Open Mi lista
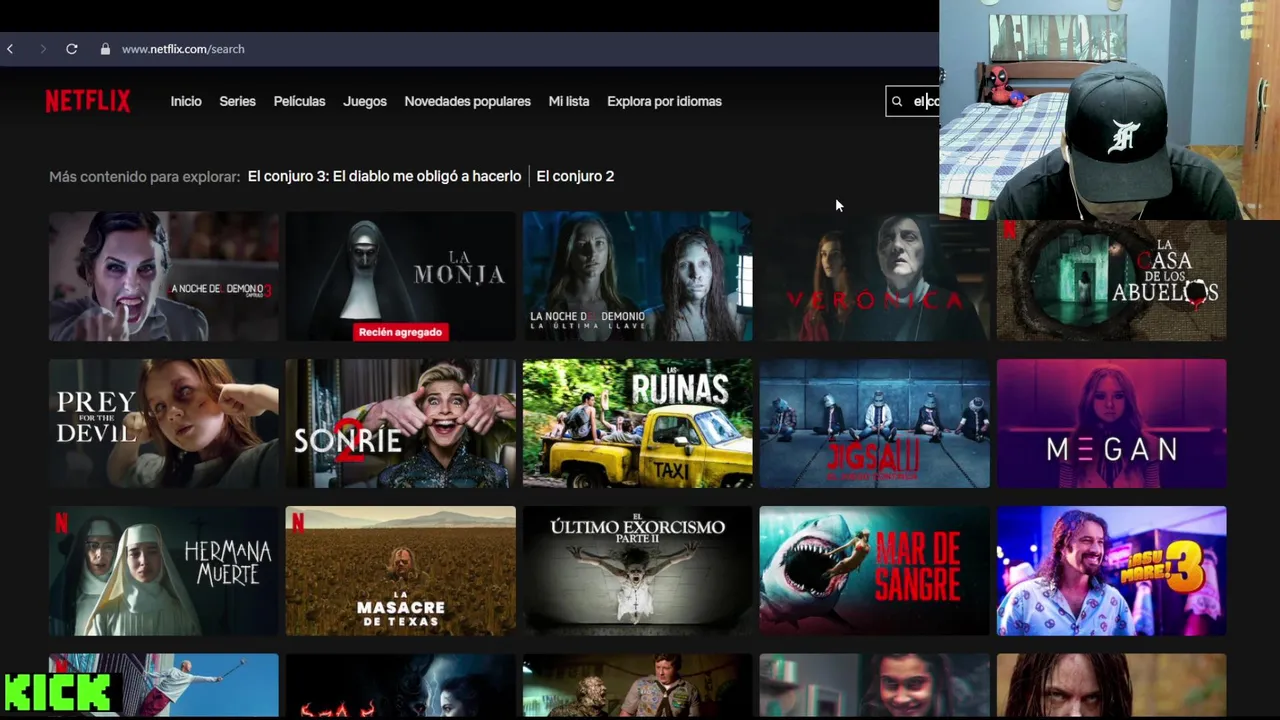The height and width of the screenshot is (720, 1280). (569, 101)
